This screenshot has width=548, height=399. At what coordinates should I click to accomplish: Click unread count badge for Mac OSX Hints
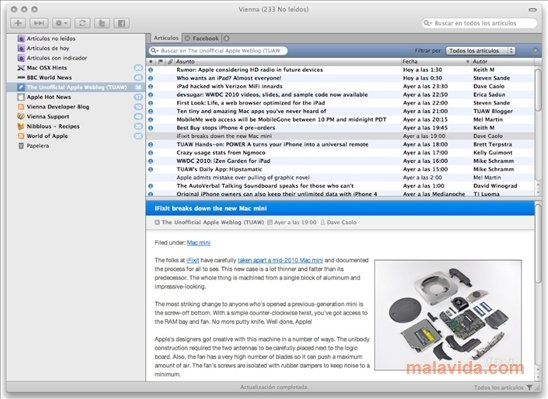pyautogui.click(x=138, y=68)
